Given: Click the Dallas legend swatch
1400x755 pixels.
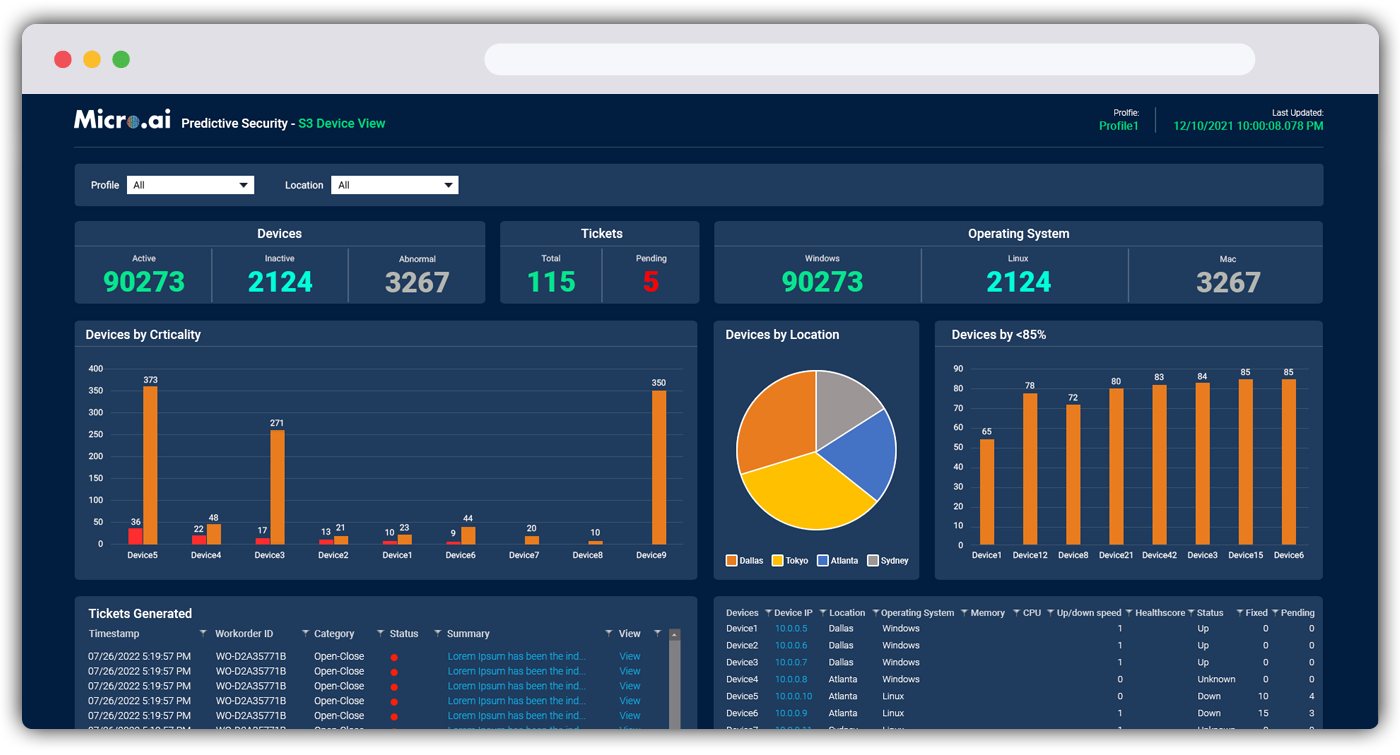Looking at the screenshot, I should point(731,561).
